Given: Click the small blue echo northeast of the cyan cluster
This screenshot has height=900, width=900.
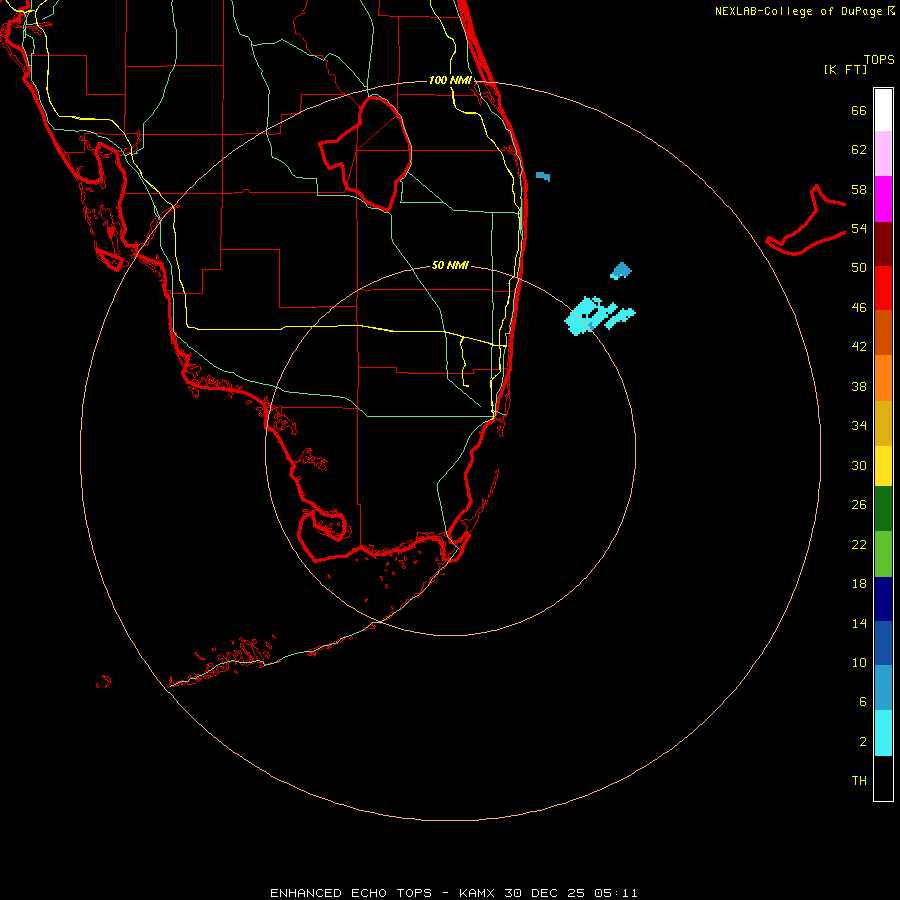Looking at the screenshot, I should pyautogui.click(x=620, y=270).
